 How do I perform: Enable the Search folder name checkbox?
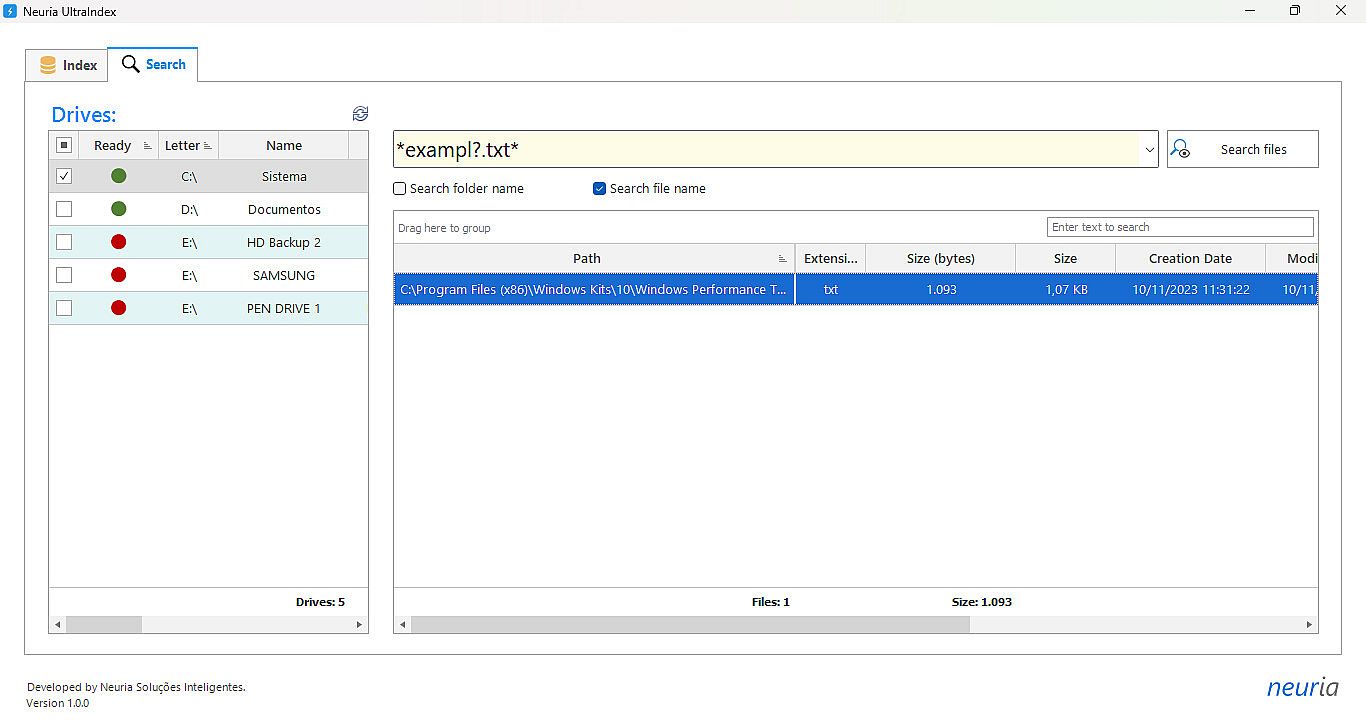[400, 189]
